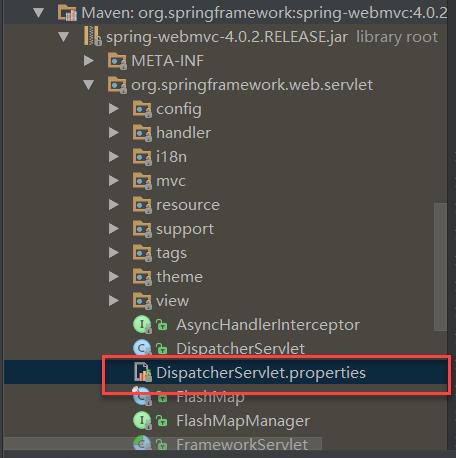
Task: Click the DispatcherServlet.properties file icon
Action: [143, 372]
